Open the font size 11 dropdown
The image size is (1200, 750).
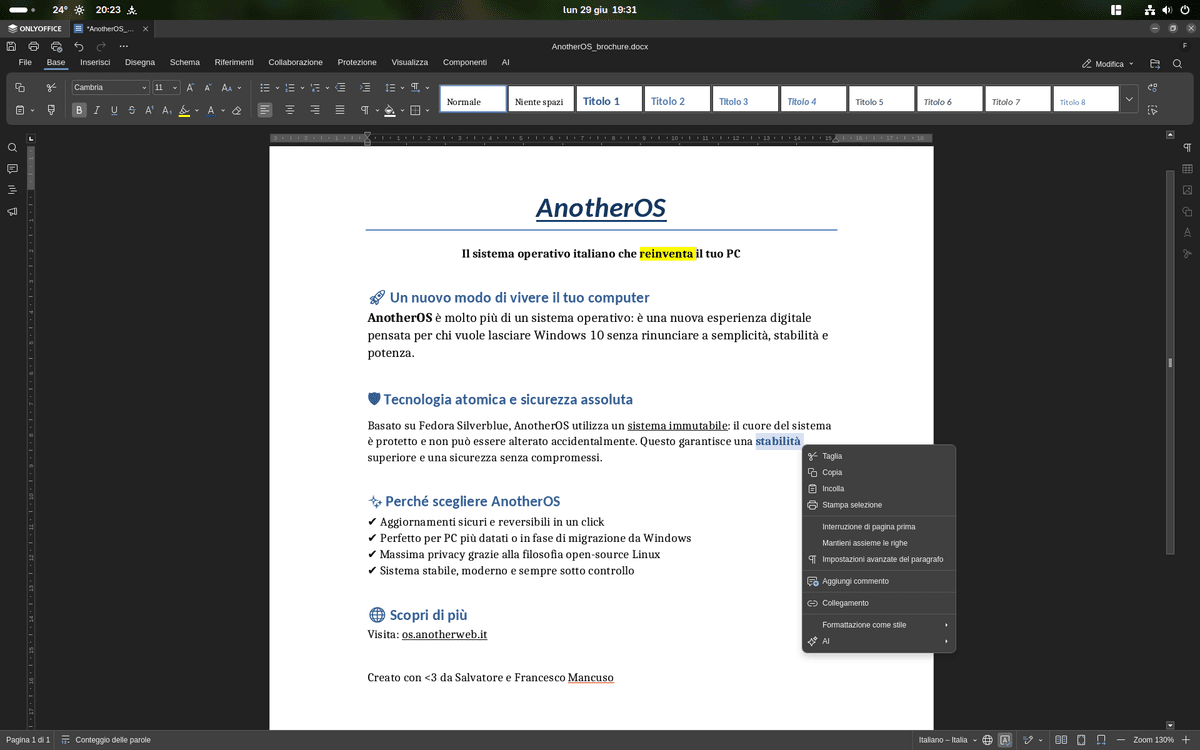pyautogui.click(x=175, y=88)
